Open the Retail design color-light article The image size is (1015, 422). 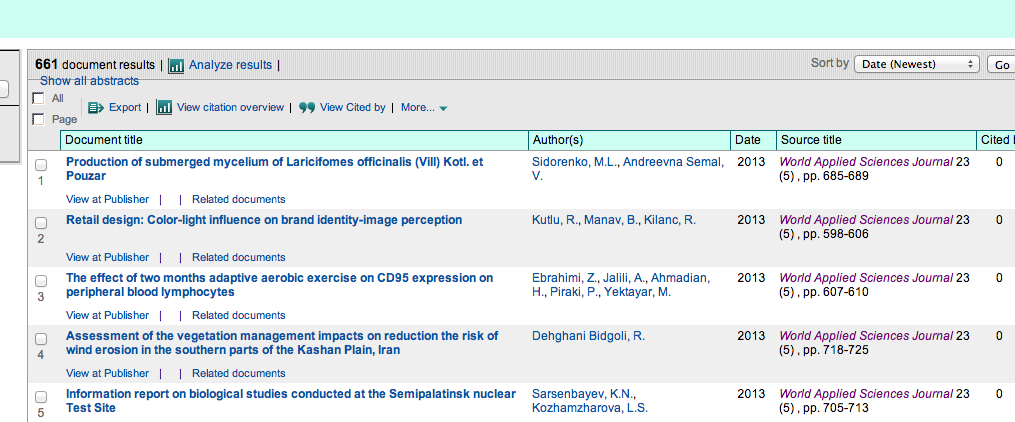tap(264, 220)
